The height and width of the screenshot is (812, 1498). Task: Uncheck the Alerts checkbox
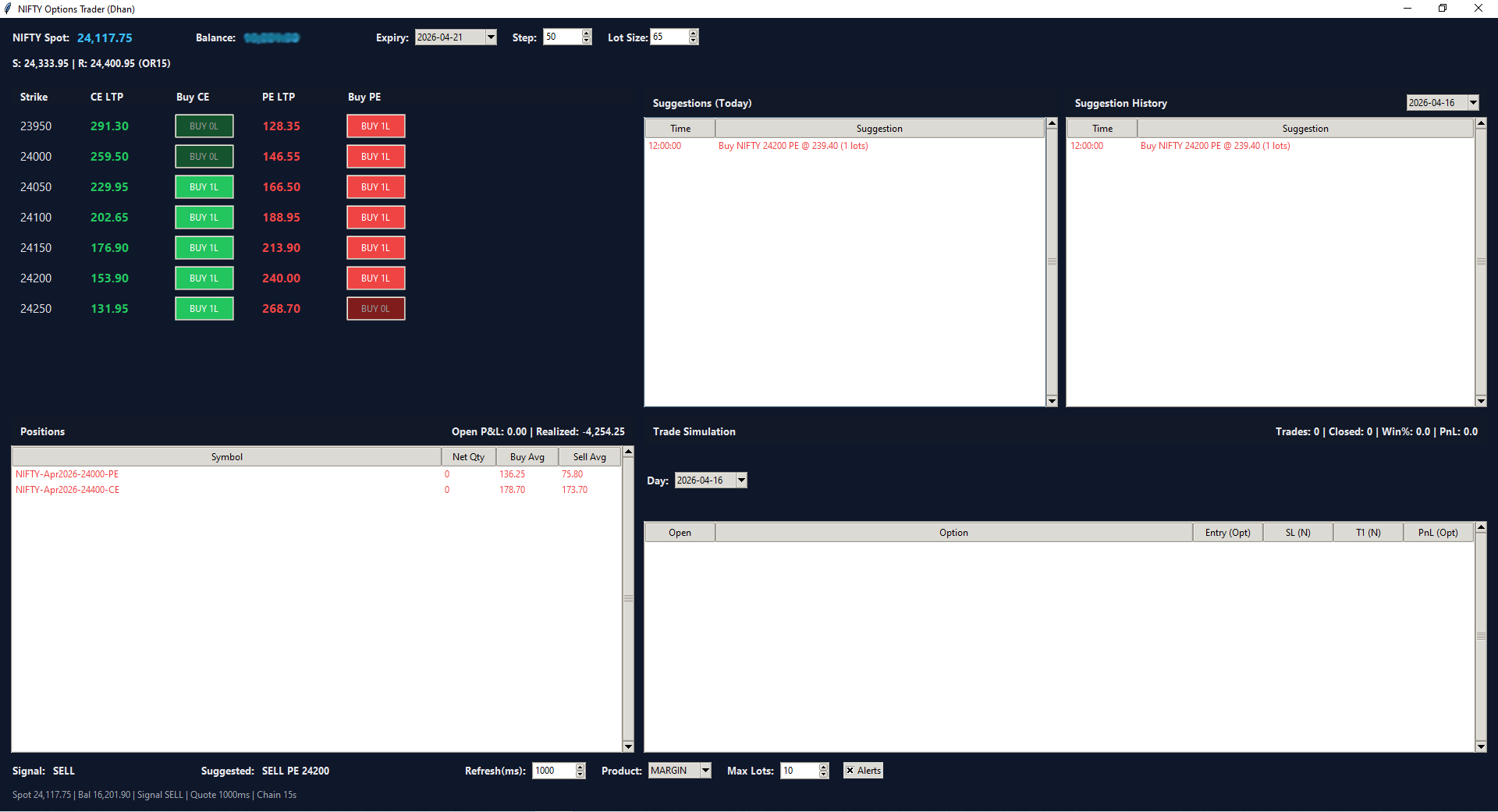[850, 770]
